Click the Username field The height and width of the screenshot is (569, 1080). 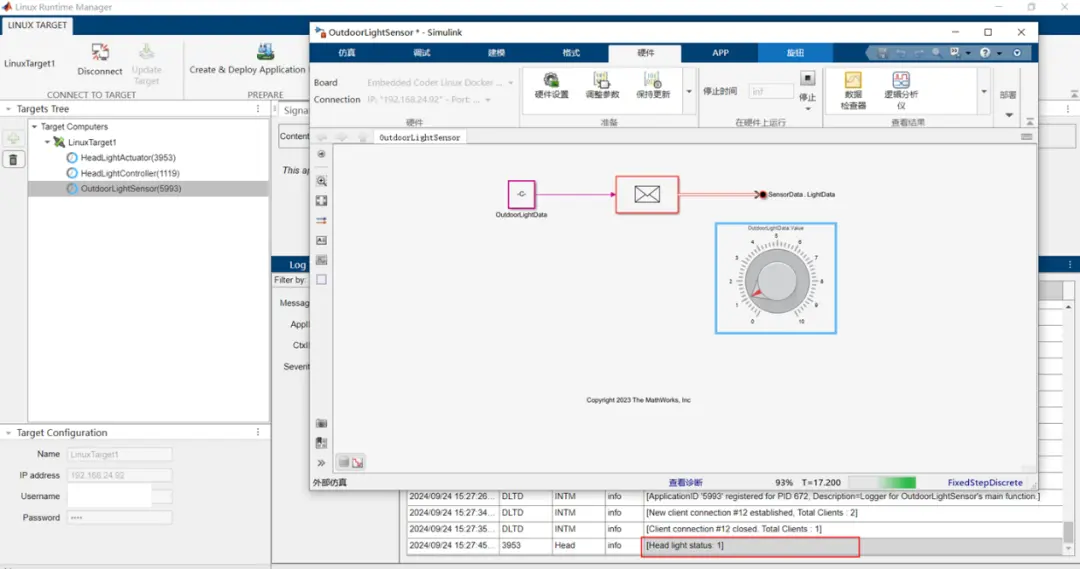(x=119, y=496)
